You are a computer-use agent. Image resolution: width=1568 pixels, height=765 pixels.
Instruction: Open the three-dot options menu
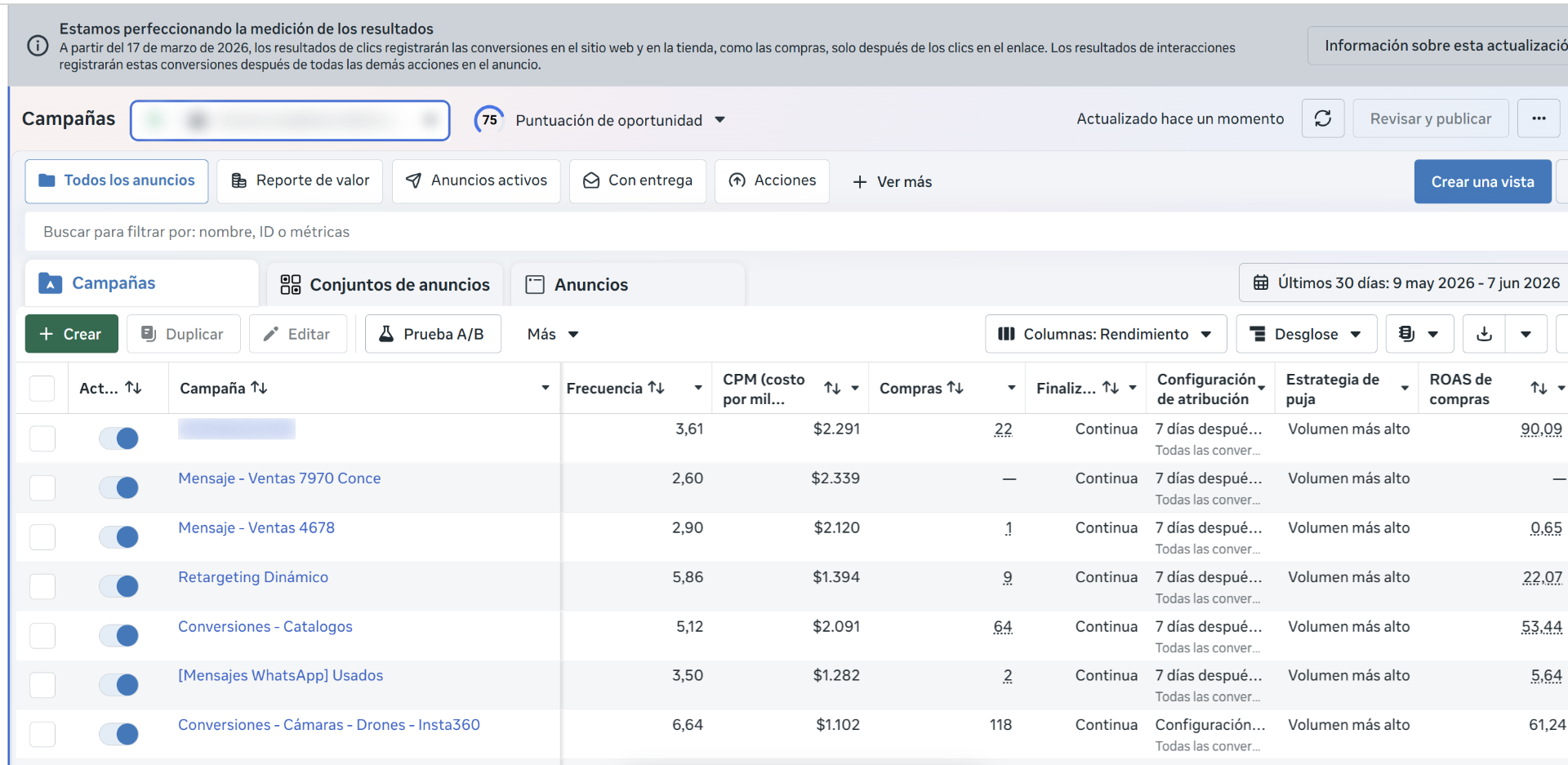point(1539,119)
